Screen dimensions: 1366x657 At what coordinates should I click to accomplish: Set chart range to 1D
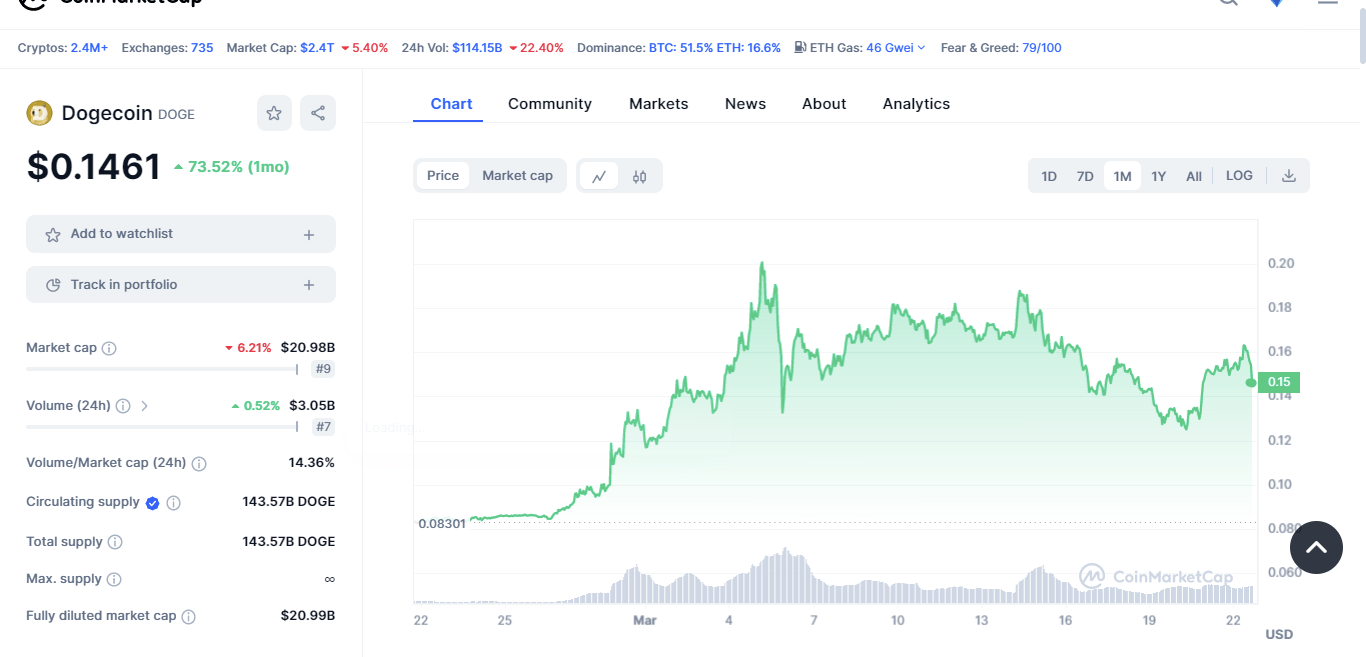tap(1049, 176)
